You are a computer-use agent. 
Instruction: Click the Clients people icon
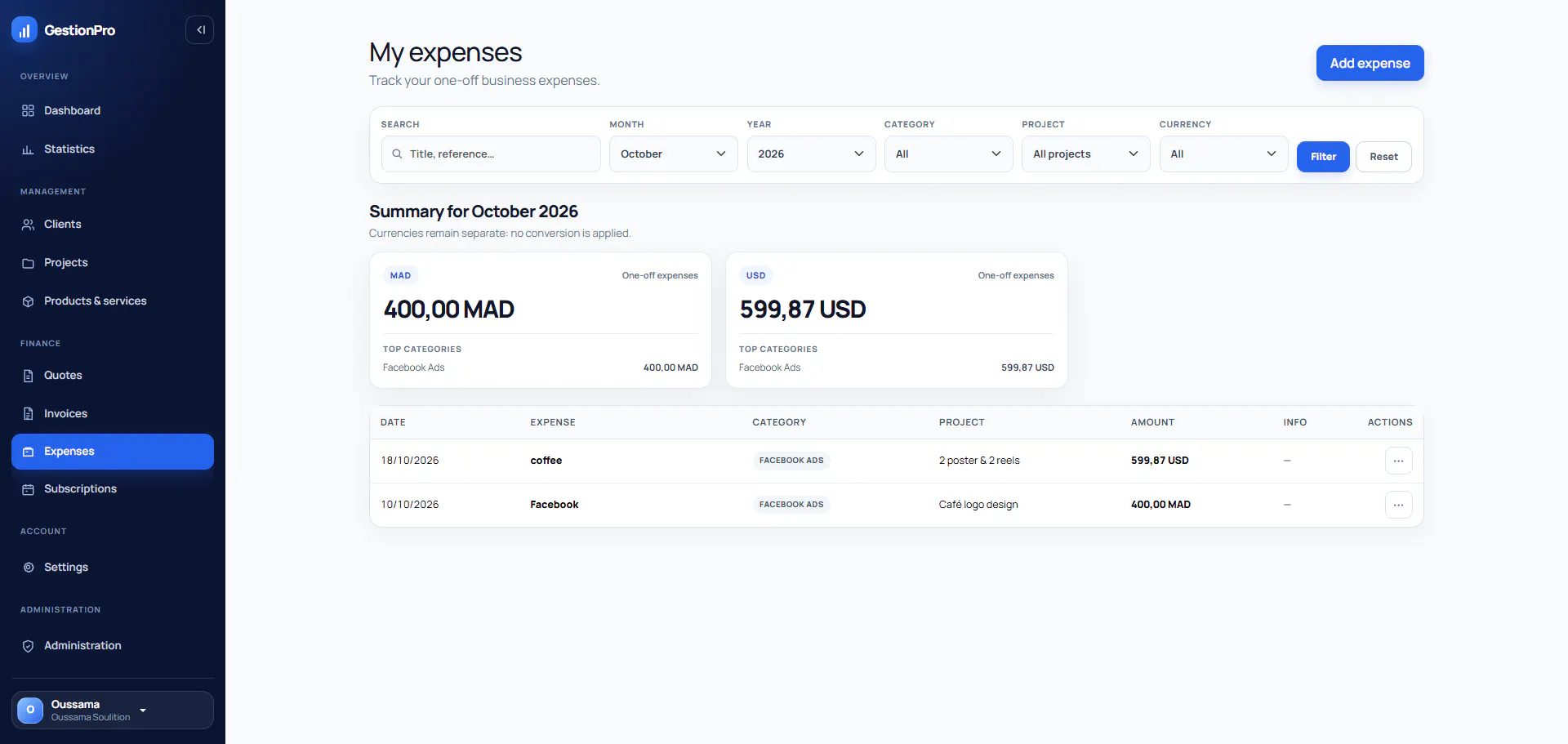[x=28, y=225]
